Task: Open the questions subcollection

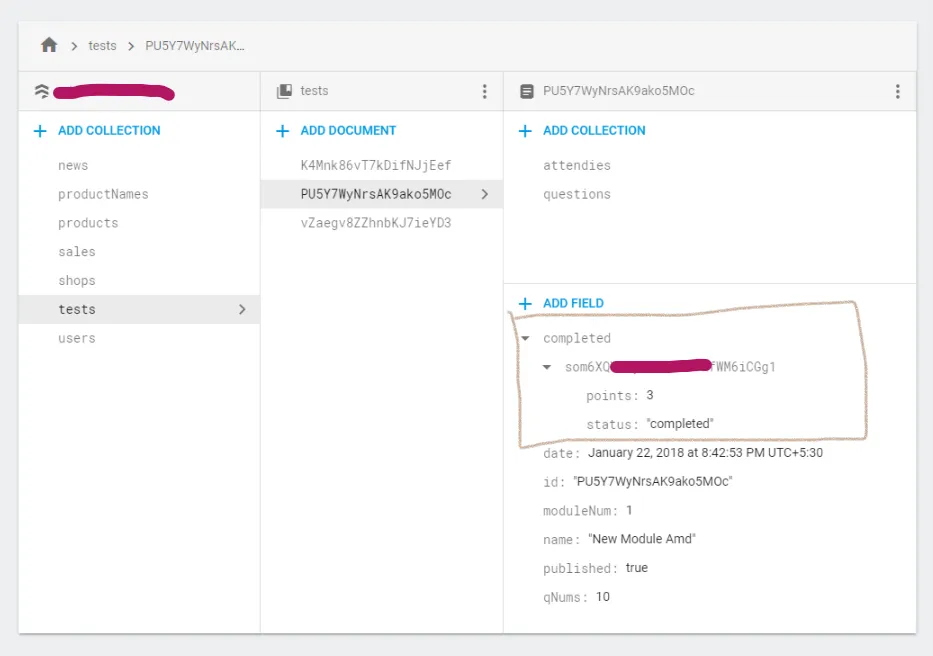Action: click(x=576, y=194)
